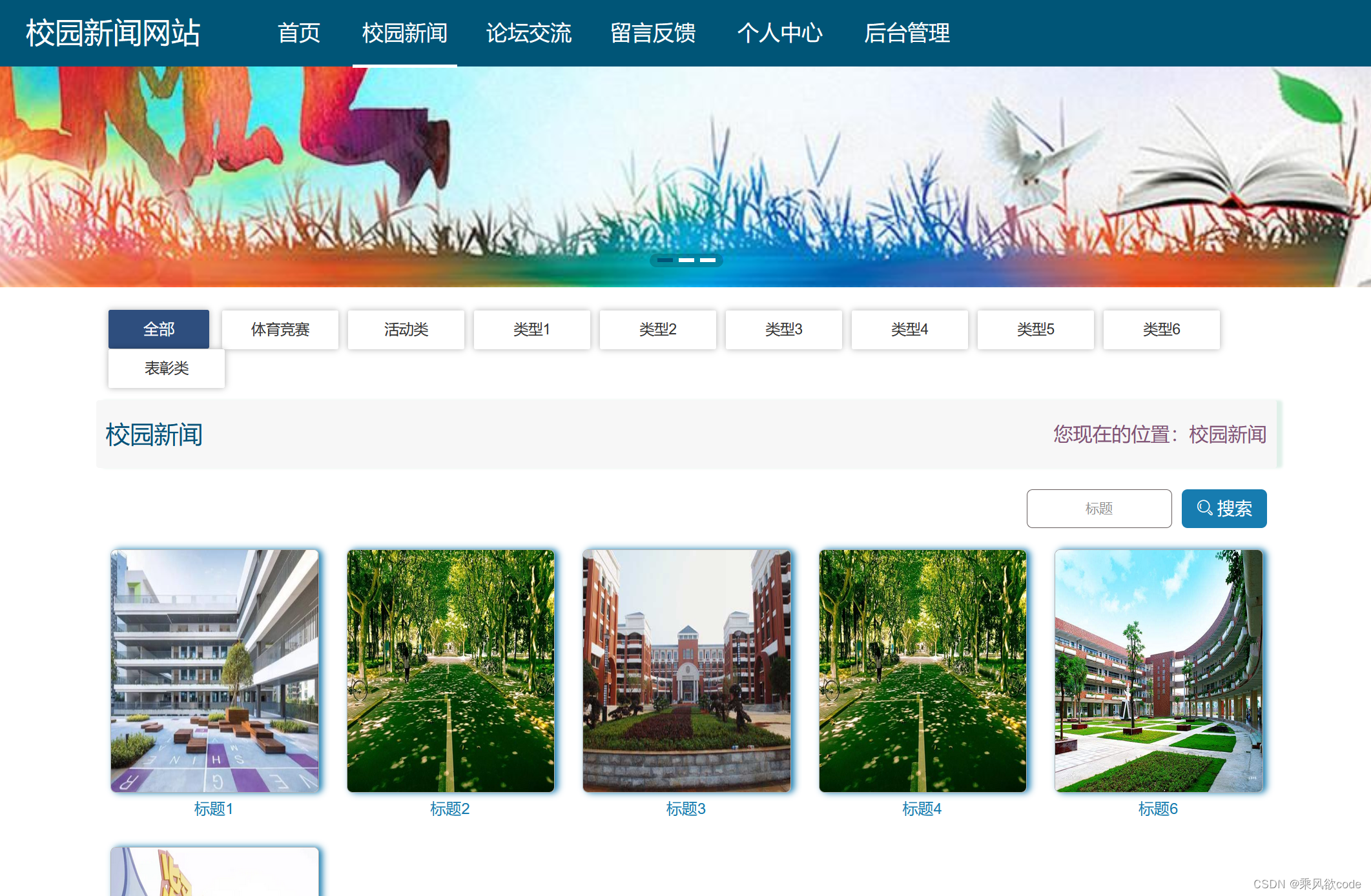Image resolution: width=1371 pixels, height=896 pixels.
Task: Click the 标题 search input field
Action: coord(1098,508)
